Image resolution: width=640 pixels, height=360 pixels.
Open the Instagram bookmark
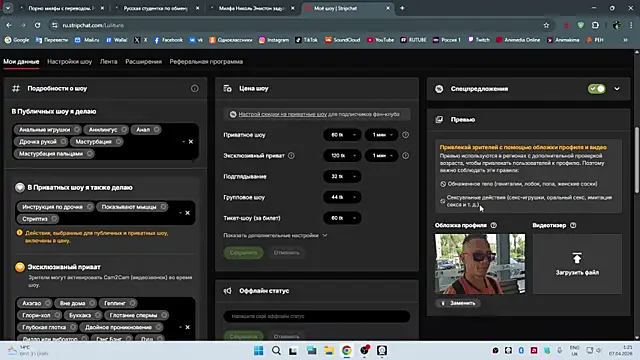[273, 40]
